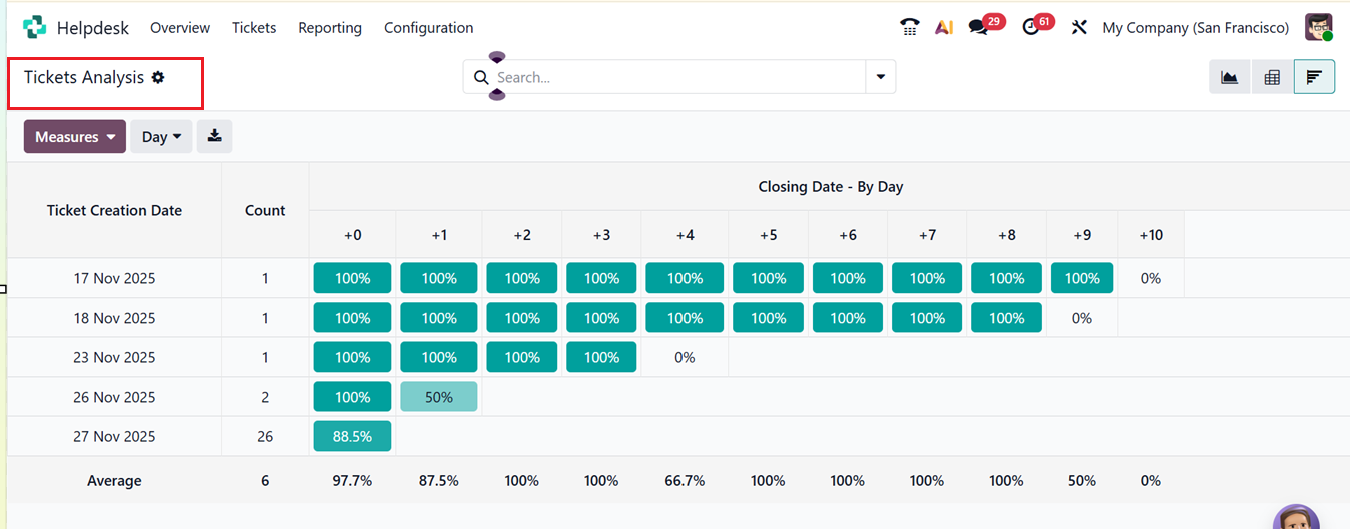Open the Reporting menu

[330, 28]
